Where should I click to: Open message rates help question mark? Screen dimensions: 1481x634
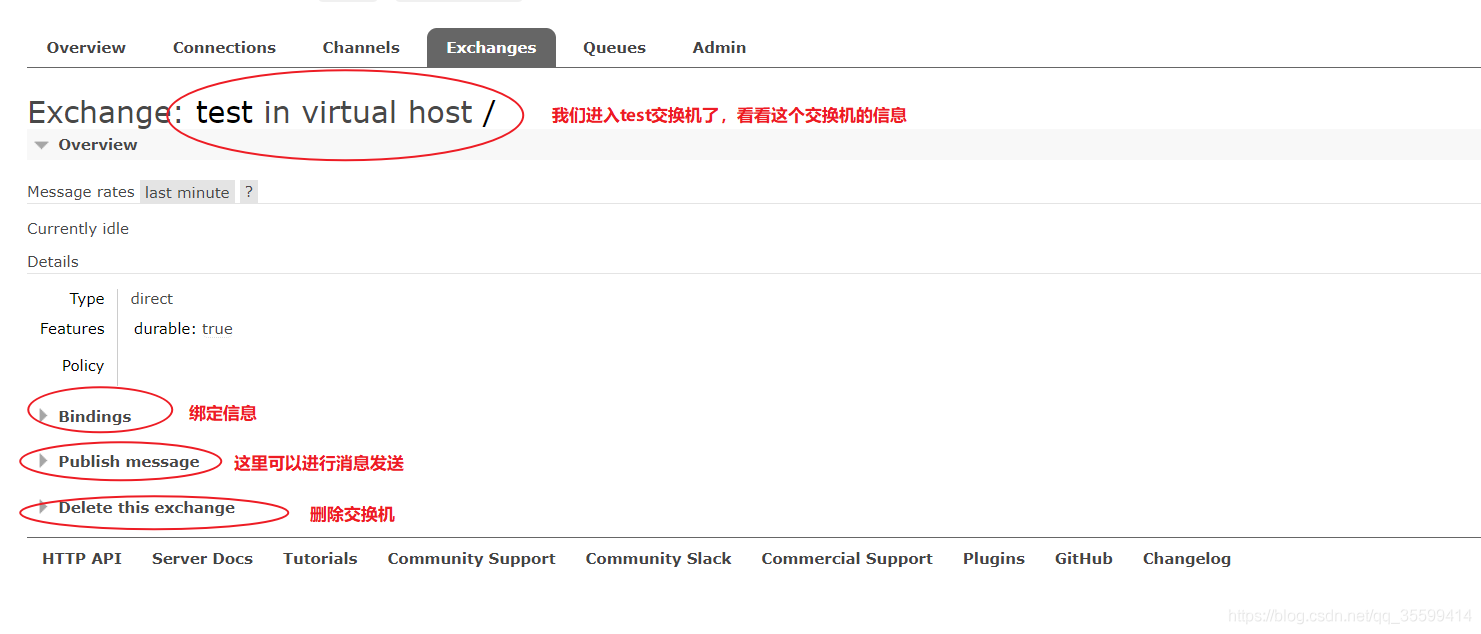[249, 192]
